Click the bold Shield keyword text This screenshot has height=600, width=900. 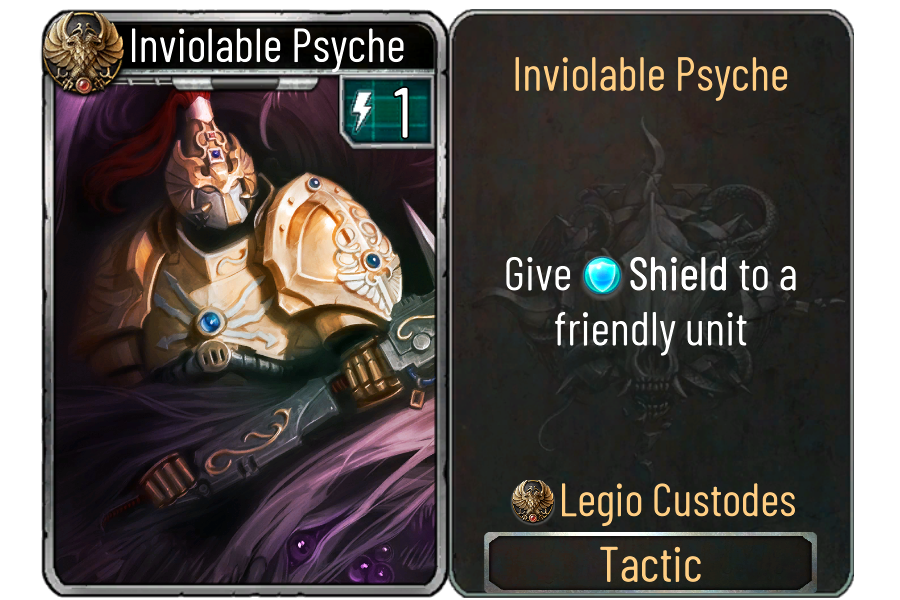pyautogui.click(x=678, y=274)
